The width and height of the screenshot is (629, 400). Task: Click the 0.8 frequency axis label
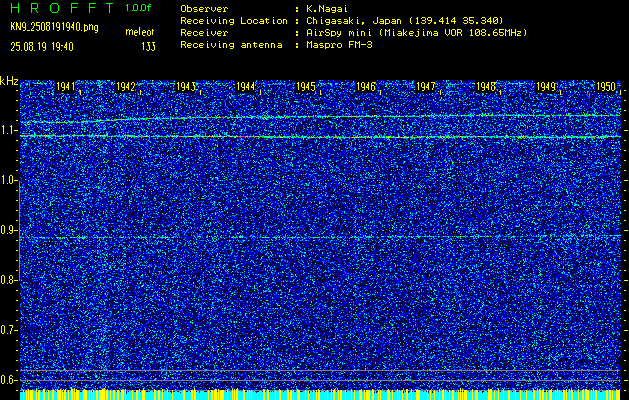coord(7,280)
